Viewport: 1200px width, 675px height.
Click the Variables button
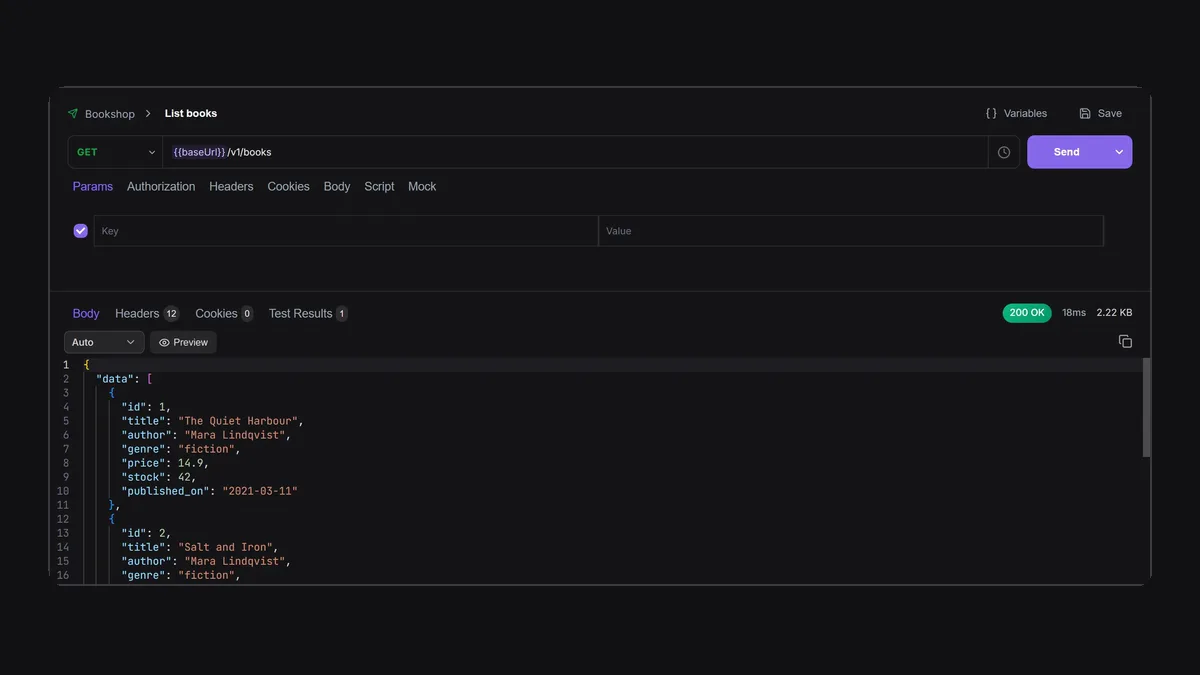1016,114
